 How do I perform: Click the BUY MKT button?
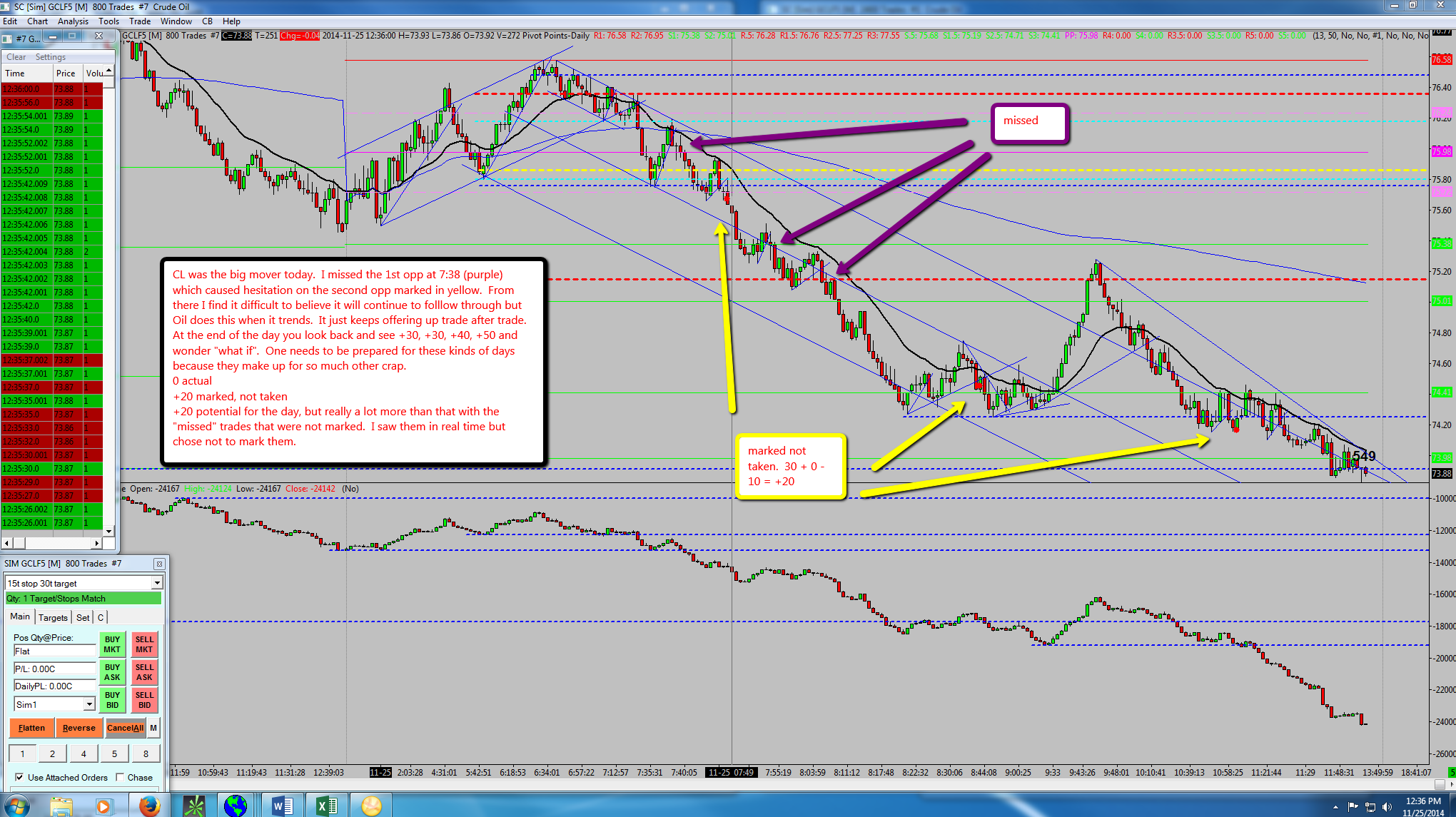[x=112, y=644]
